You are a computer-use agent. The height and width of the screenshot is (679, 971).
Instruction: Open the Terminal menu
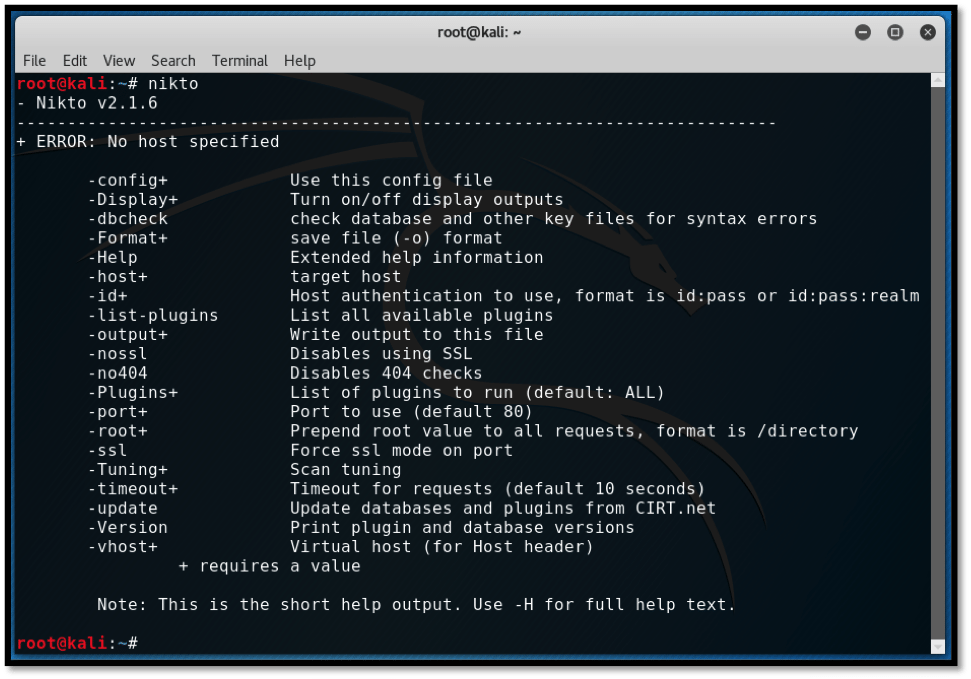pyautogui.click(x=240, y=61)
